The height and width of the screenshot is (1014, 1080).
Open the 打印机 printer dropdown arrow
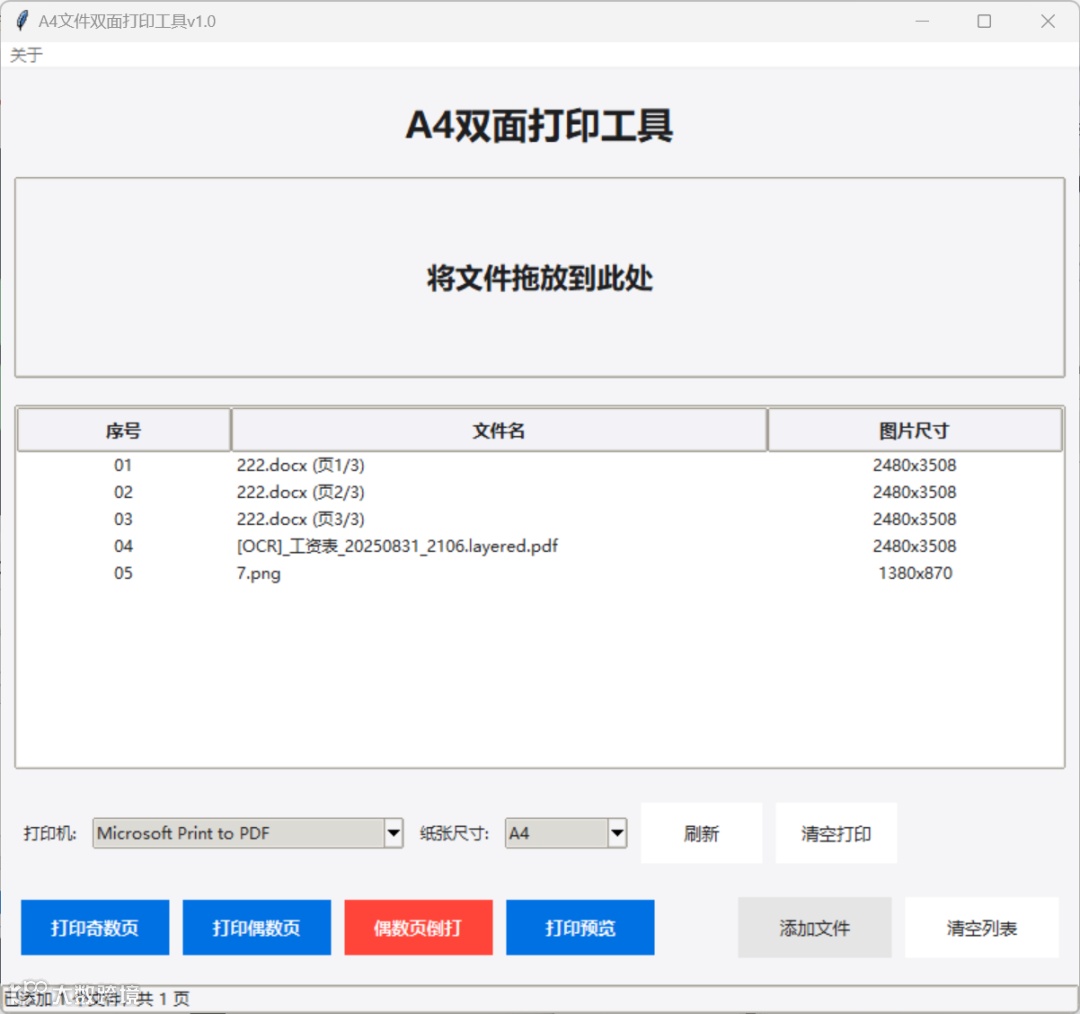[393, 833]
